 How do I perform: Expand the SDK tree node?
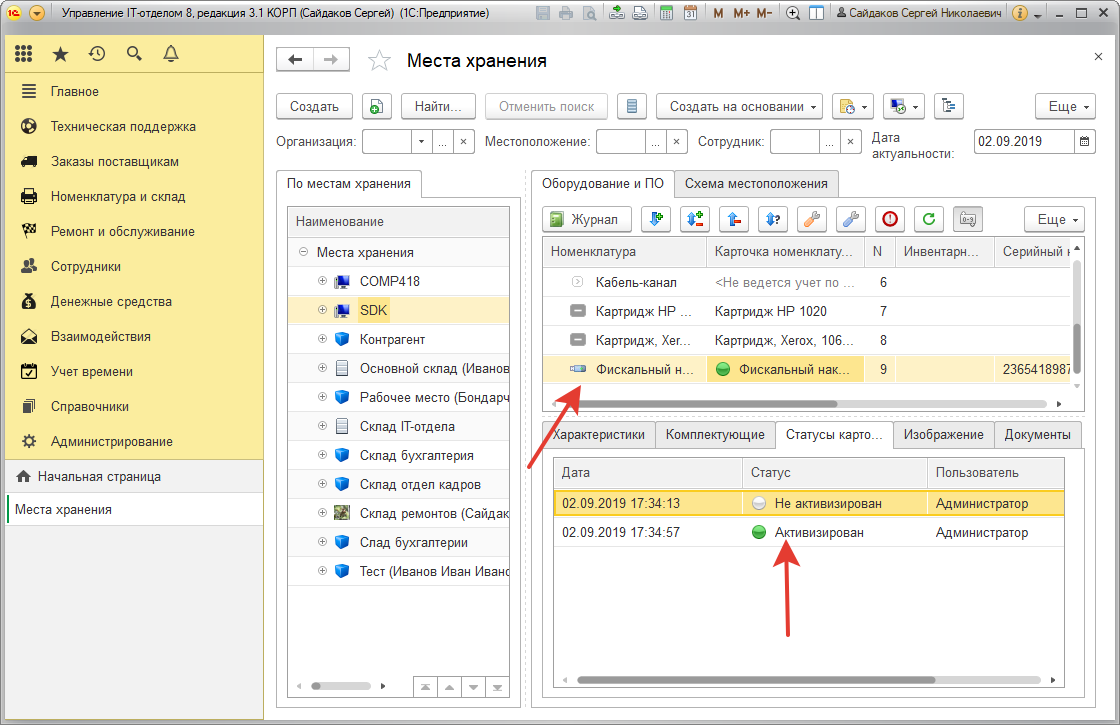[322, 310]
